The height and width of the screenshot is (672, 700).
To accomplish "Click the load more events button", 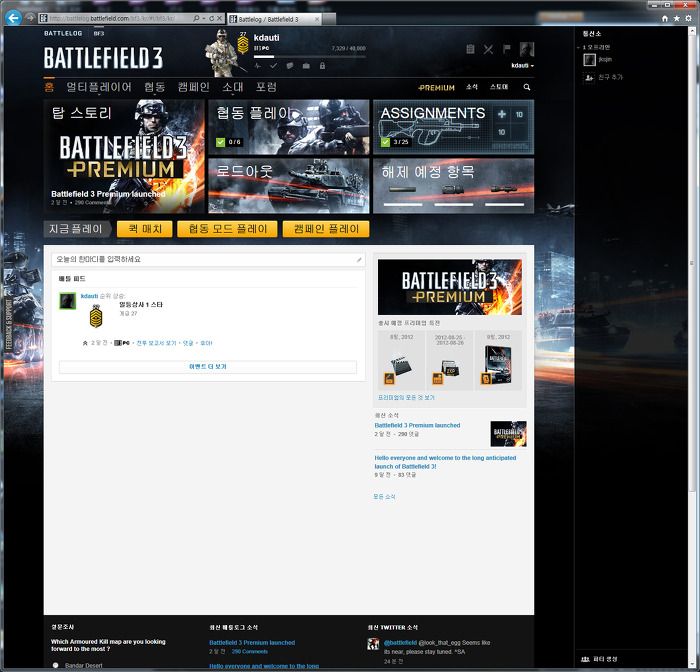I will tap(208, 367).
